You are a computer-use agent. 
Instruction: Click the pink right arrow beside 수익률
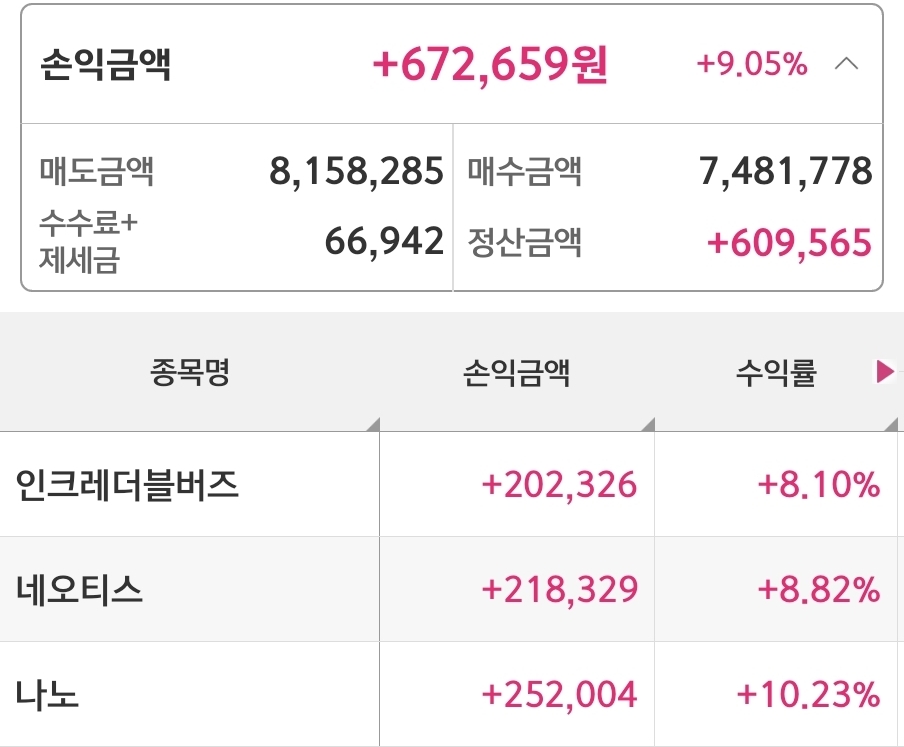tap(885, 372)
